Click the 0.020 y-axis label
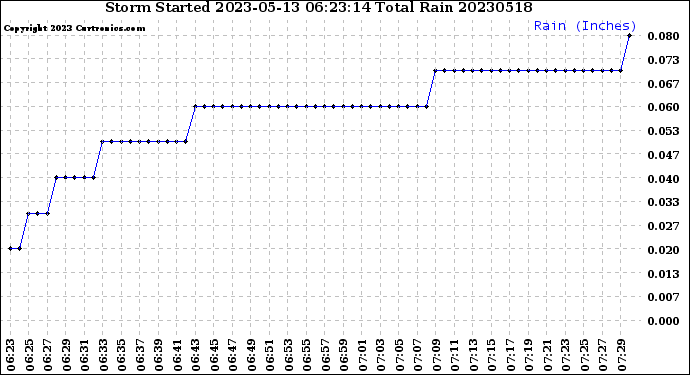This screenshot has width=690, height=375. (663, 250)
